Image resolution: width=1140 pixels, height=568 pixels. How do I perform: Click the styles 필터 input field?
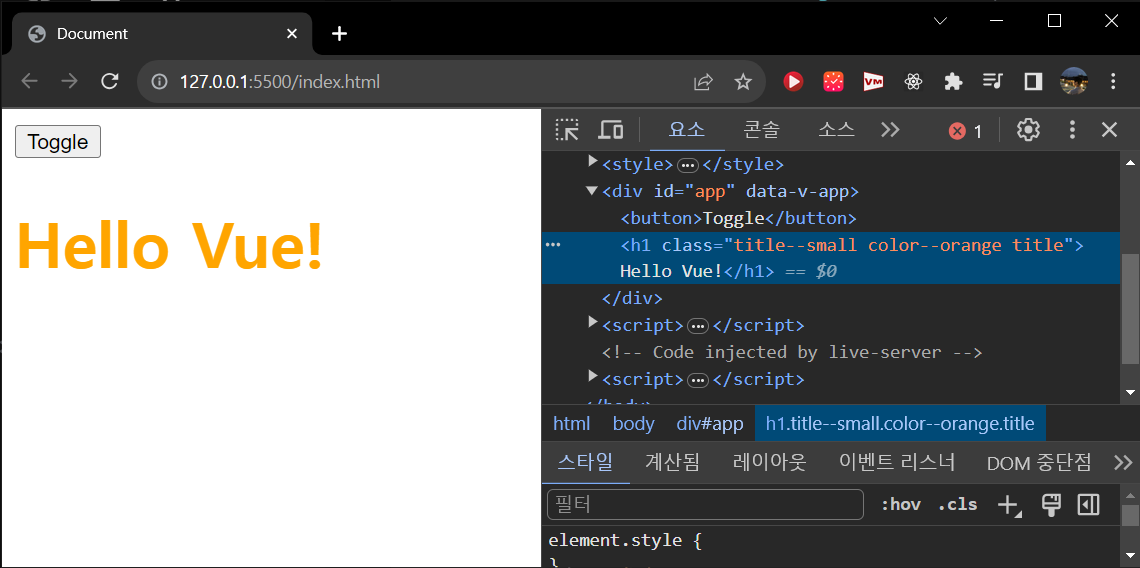click(x=705, y=505)
